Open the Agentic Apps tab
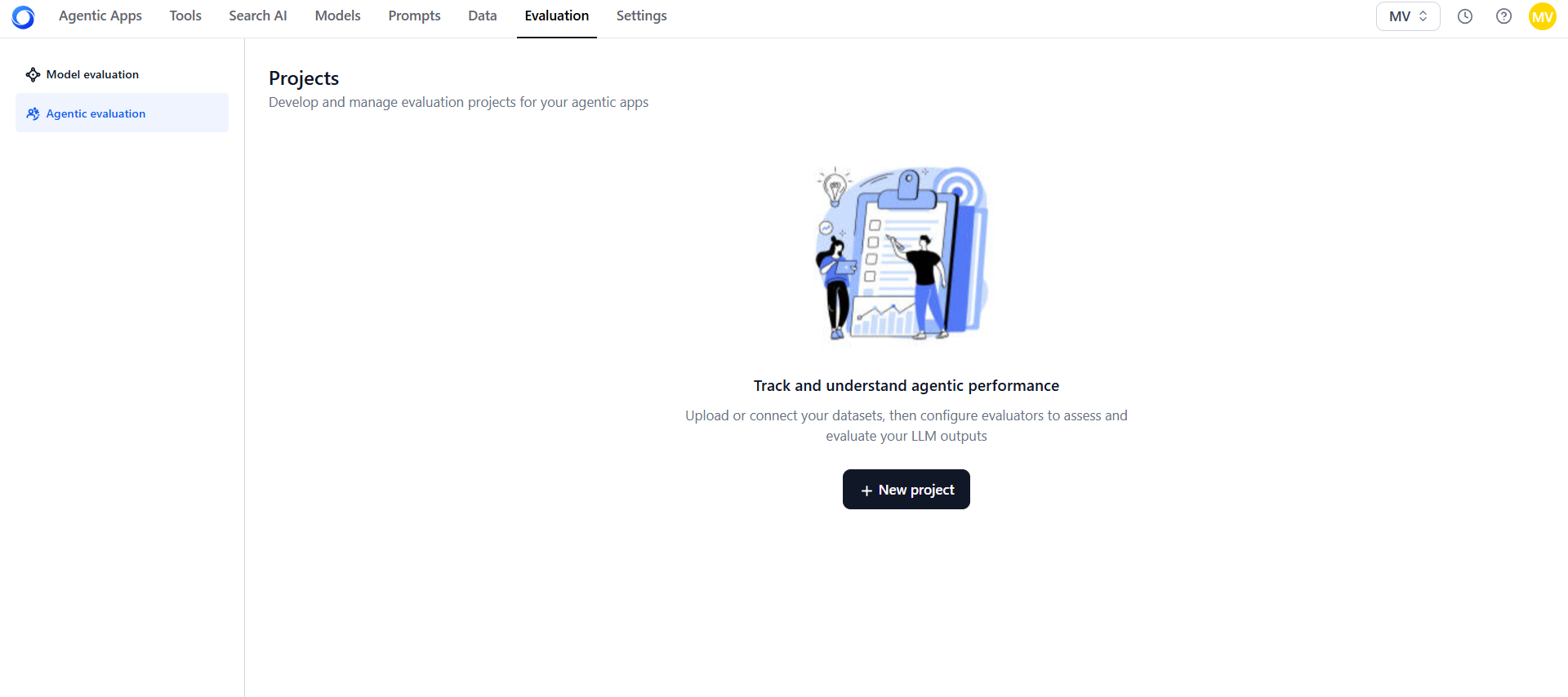The width and height of the screenshot is (1568, 697). [x=100, y=16]
